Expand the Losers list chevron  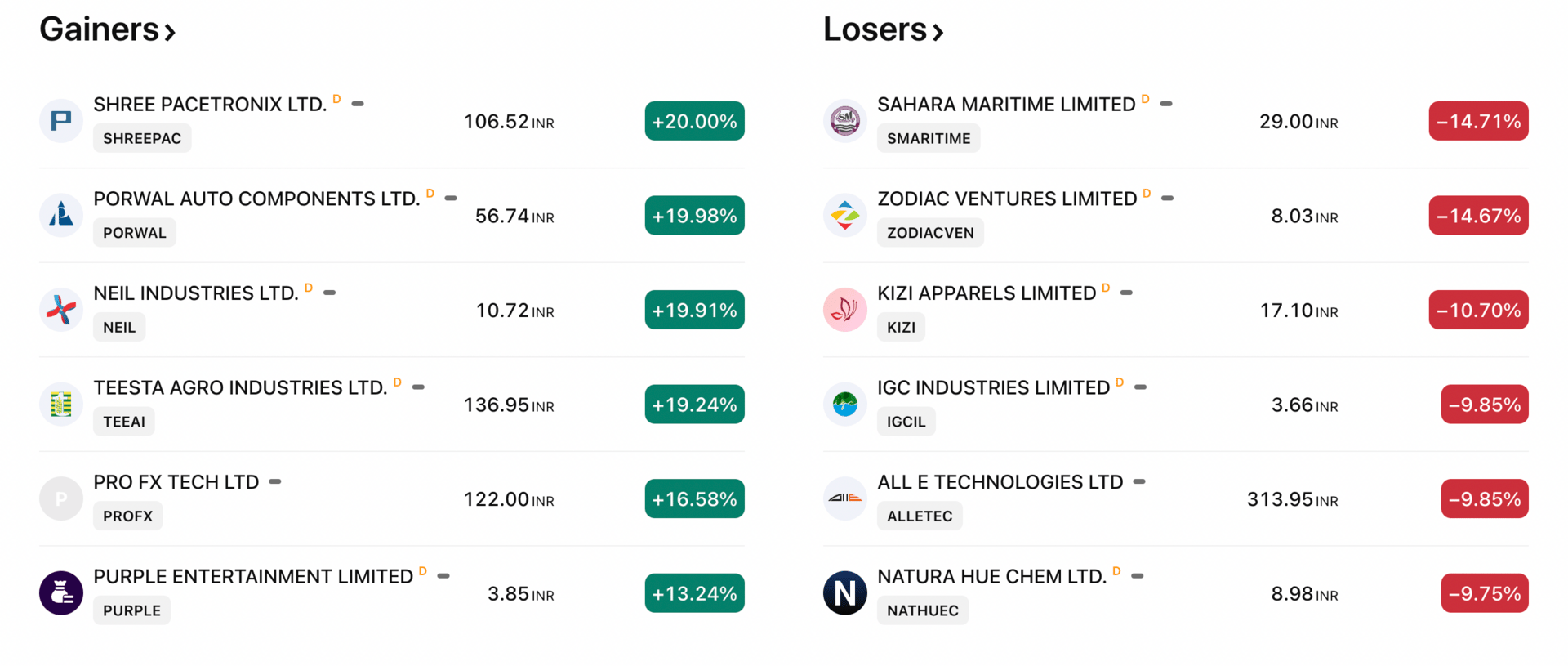point(938,33)
